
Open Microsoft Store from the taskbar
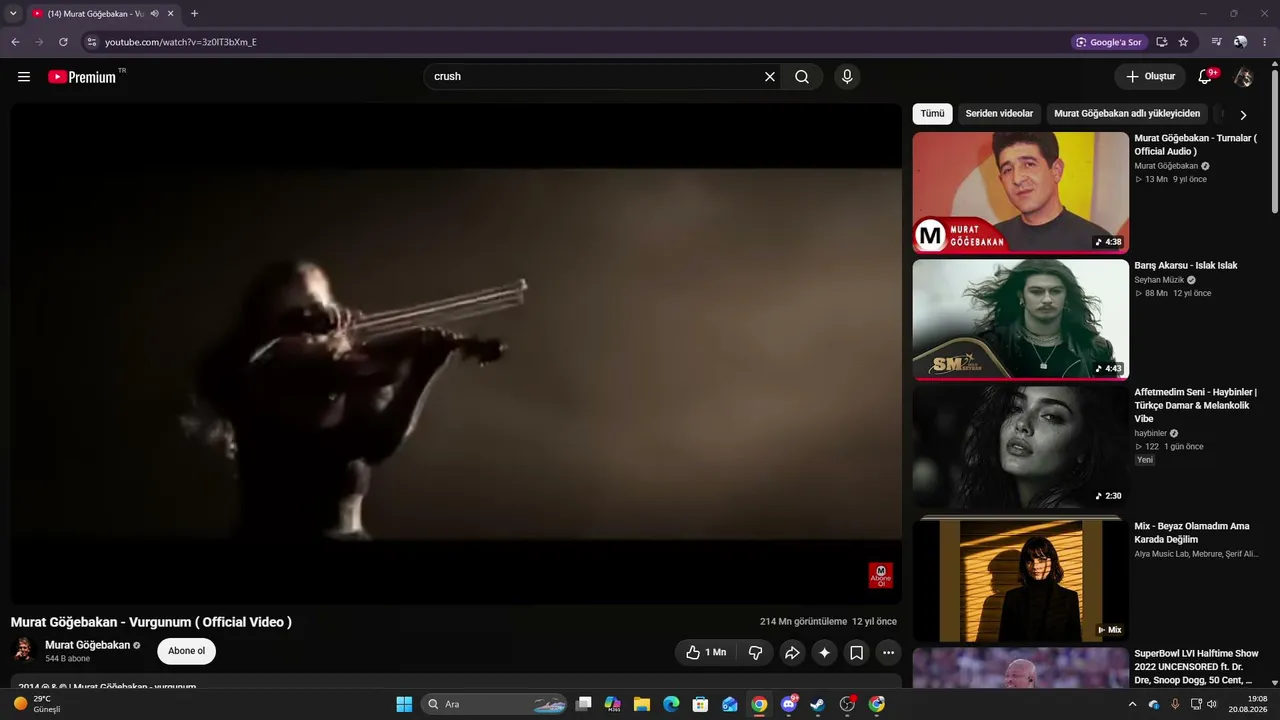[701, 704]
